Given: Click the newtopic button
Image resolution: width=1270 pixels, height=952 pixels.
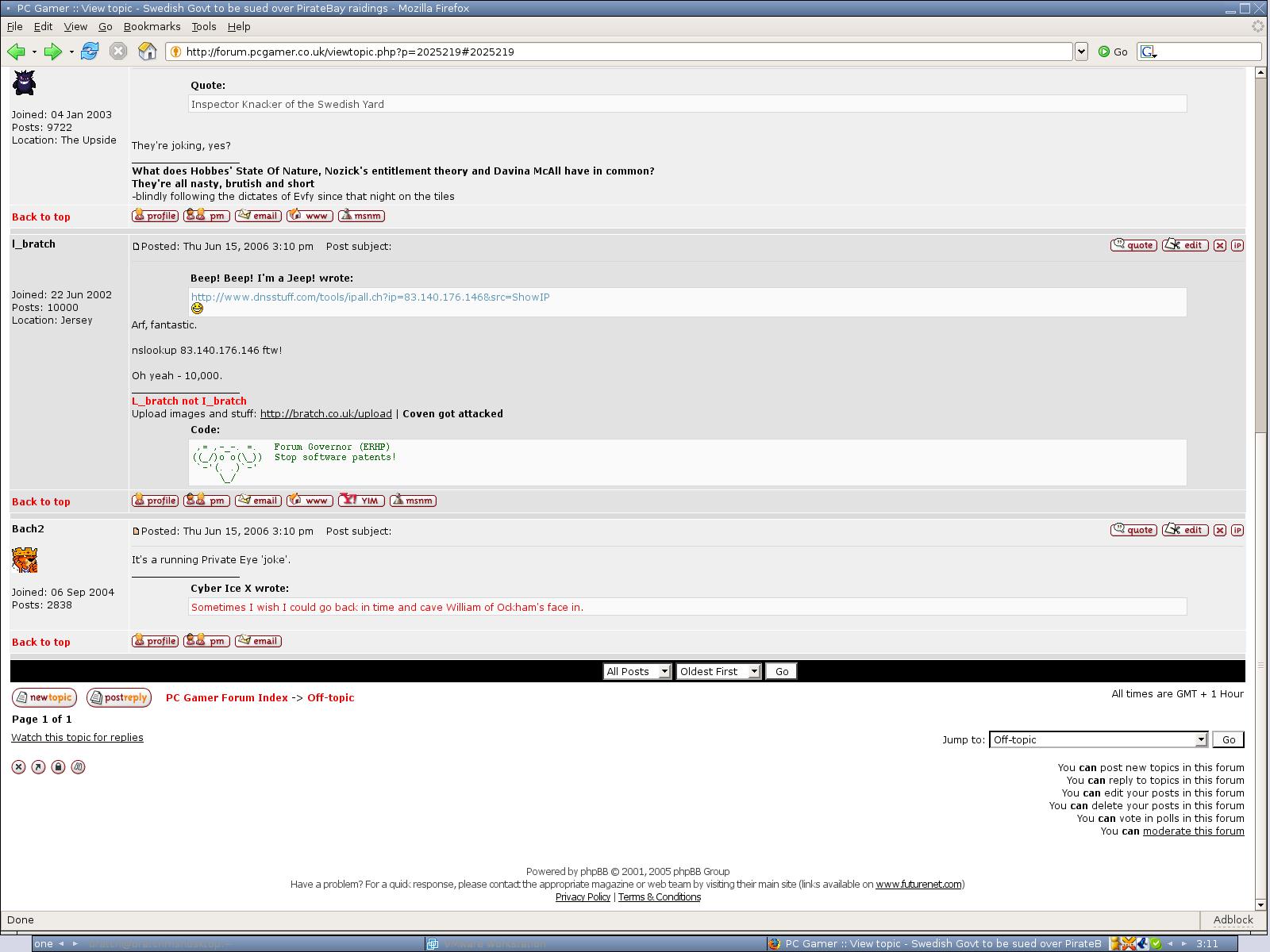Looking at the screenshot, I should click(x=44, y=697).
